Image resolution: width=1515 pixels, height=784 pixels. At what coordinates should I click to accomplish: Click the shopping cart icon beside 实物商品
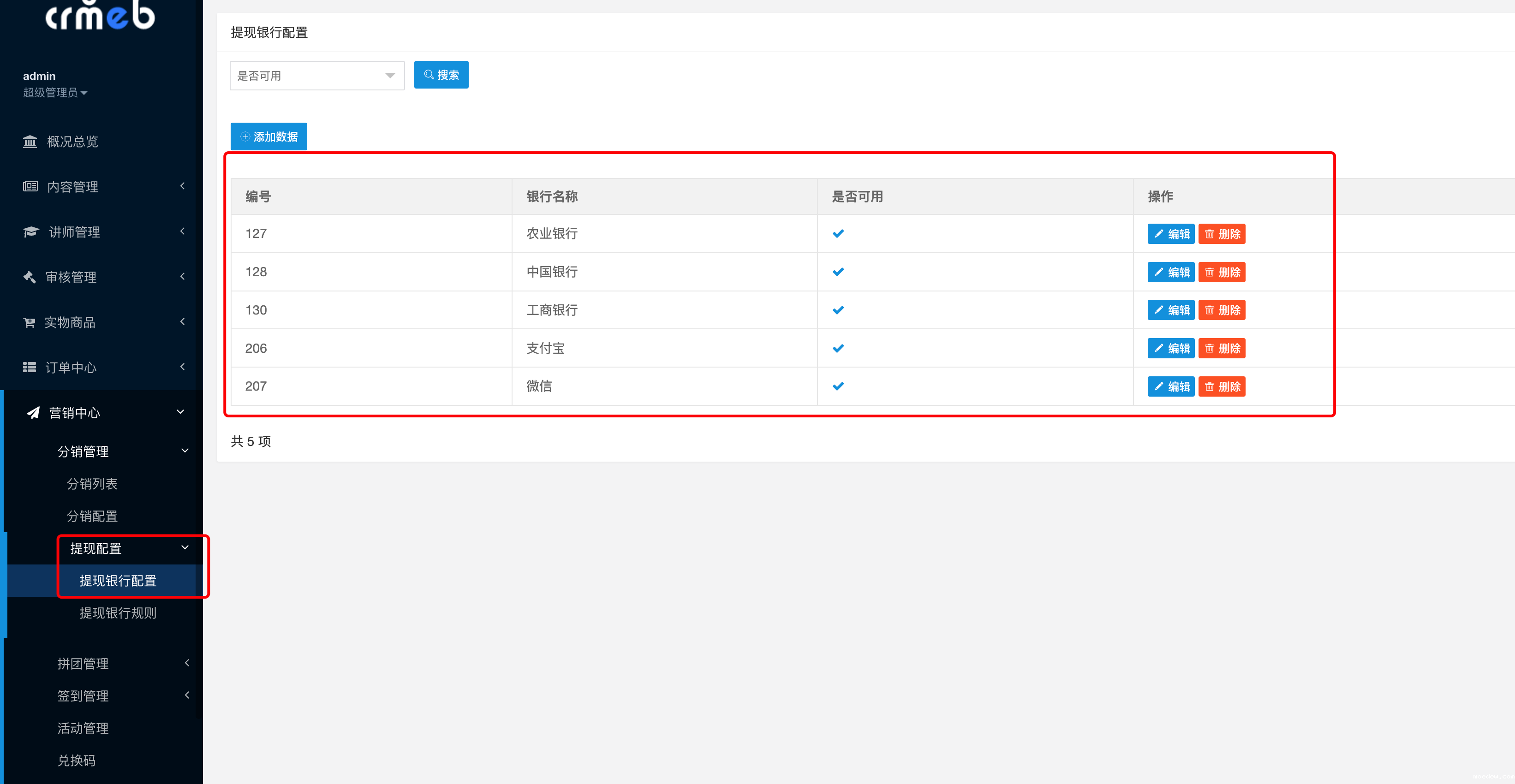(x=30, y=322)
